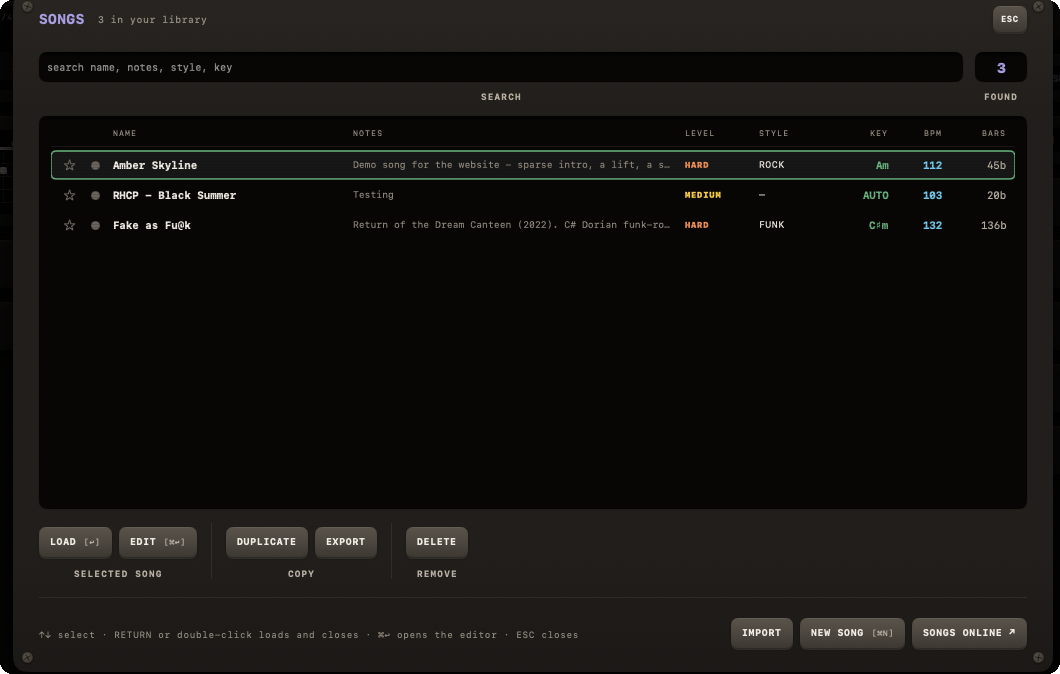
Task: Toggle star on Fake as Fu@k
Action: (x=69, y=225)
